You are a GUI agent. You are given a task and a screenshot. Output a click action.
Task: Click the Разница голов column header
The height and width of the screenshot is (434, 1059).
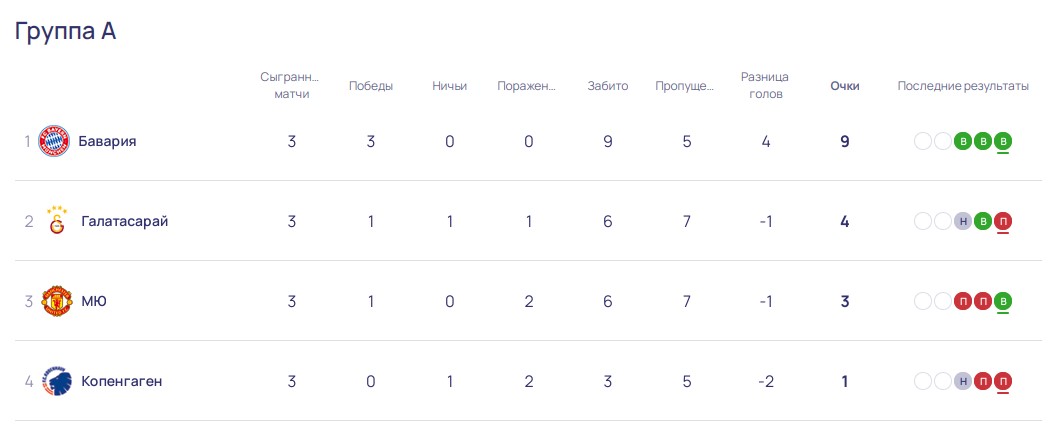point(765,86)
